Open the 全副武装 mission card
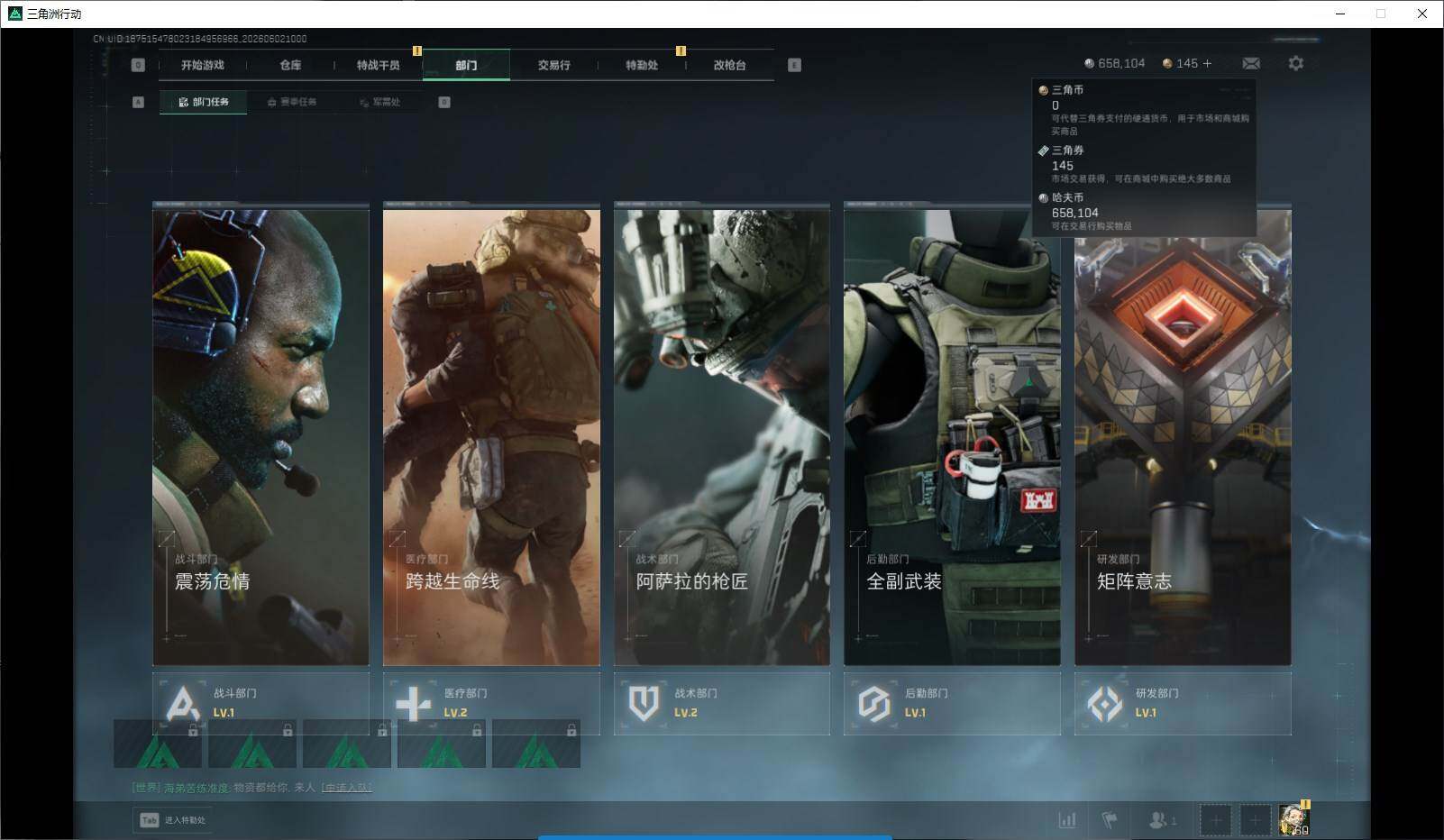 tap(952, 435)
